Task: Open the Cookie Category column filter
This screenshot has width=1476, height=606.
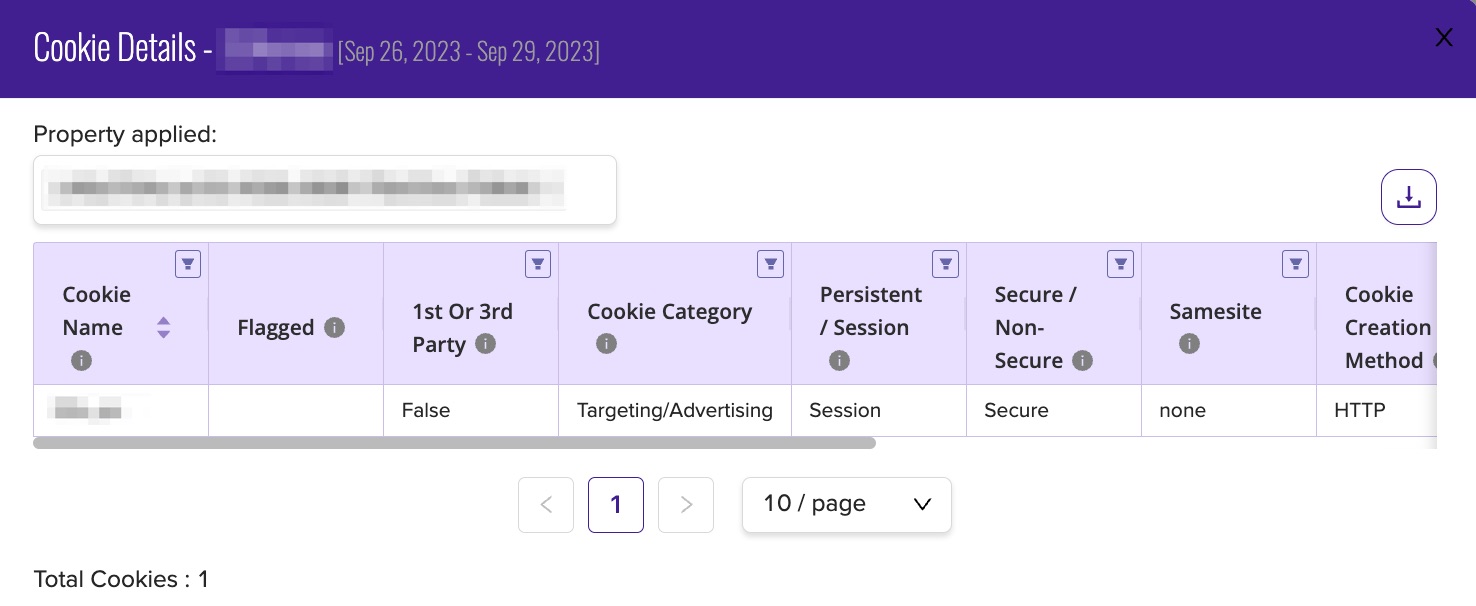Action: click(x=770, y=264)
